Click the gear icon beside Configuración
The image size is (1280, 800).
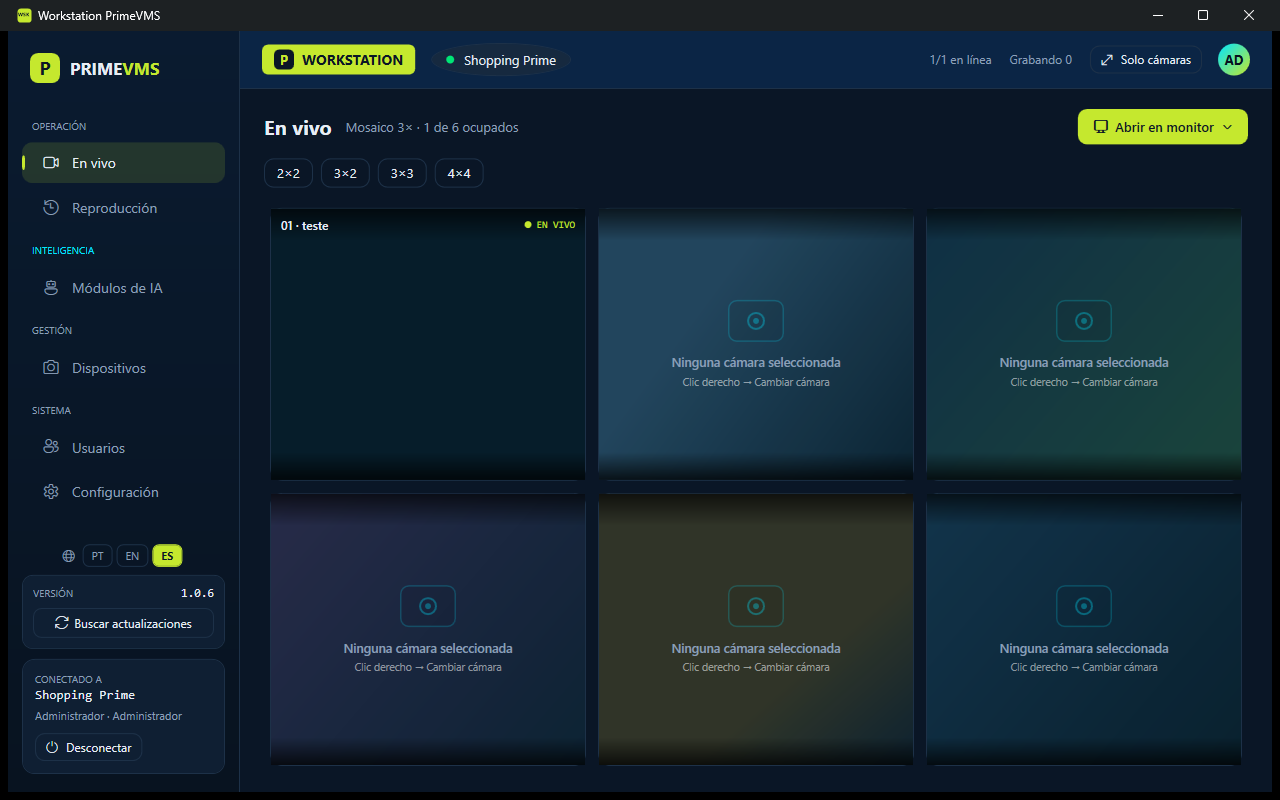[51, 492]
